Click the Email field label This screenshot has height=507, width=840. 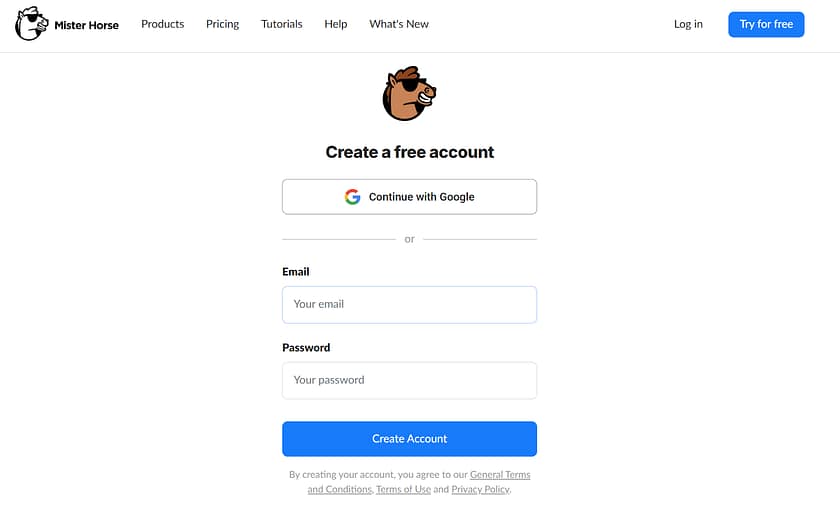[x=296, y=272]
